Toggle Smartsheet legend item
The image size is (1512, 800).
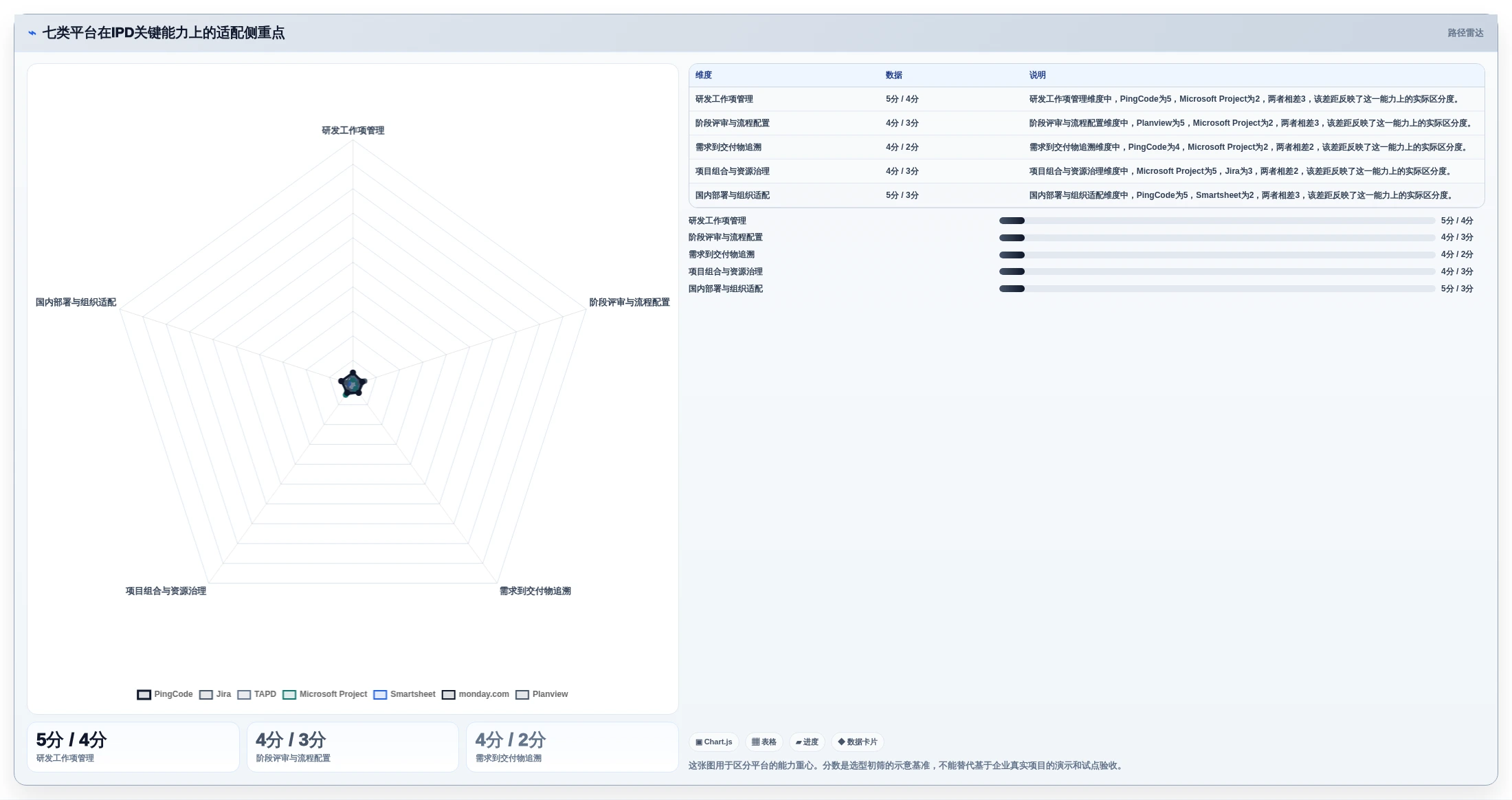404,695
